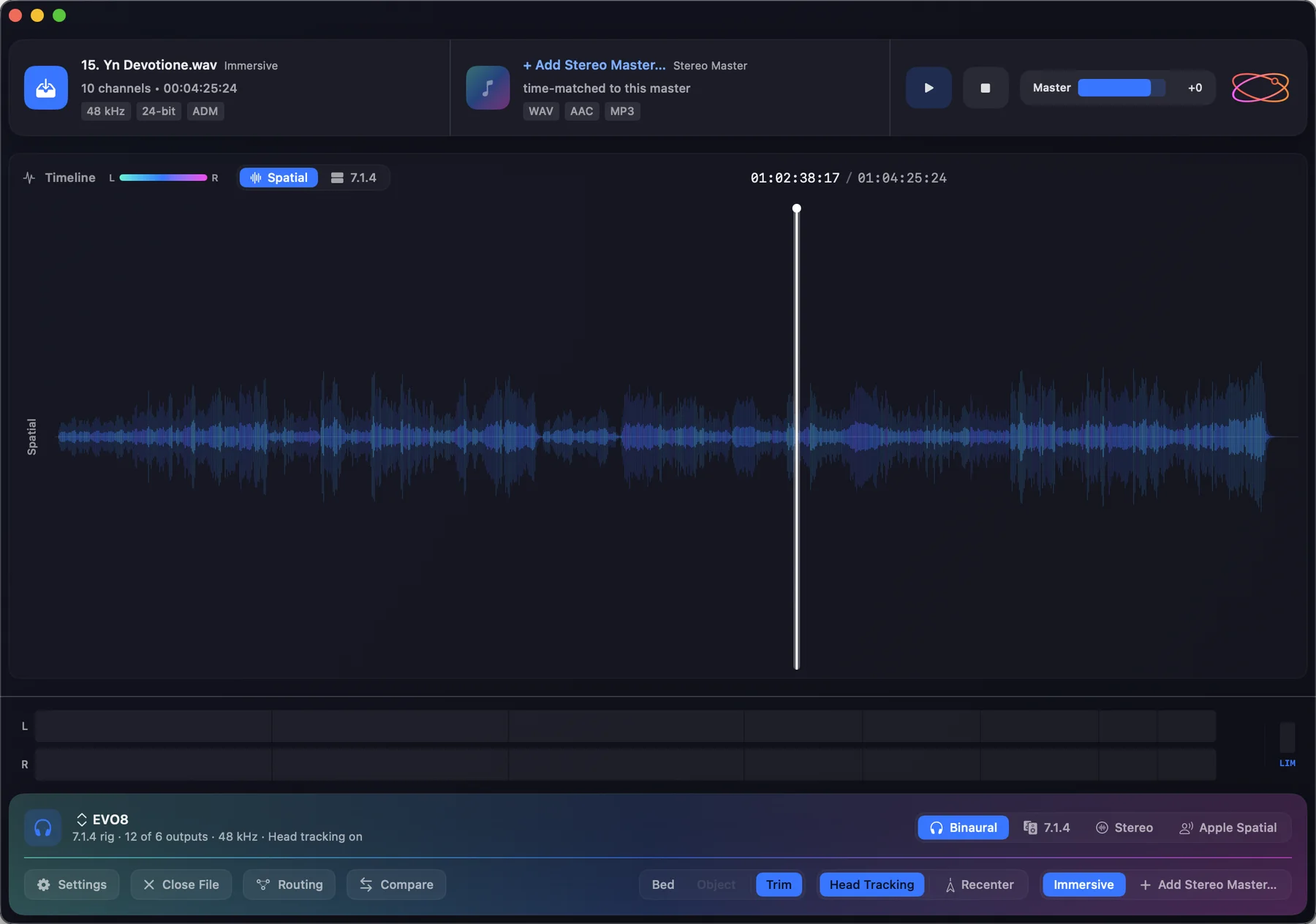
Task: Click the L channel meter bar
Action: 626,726
